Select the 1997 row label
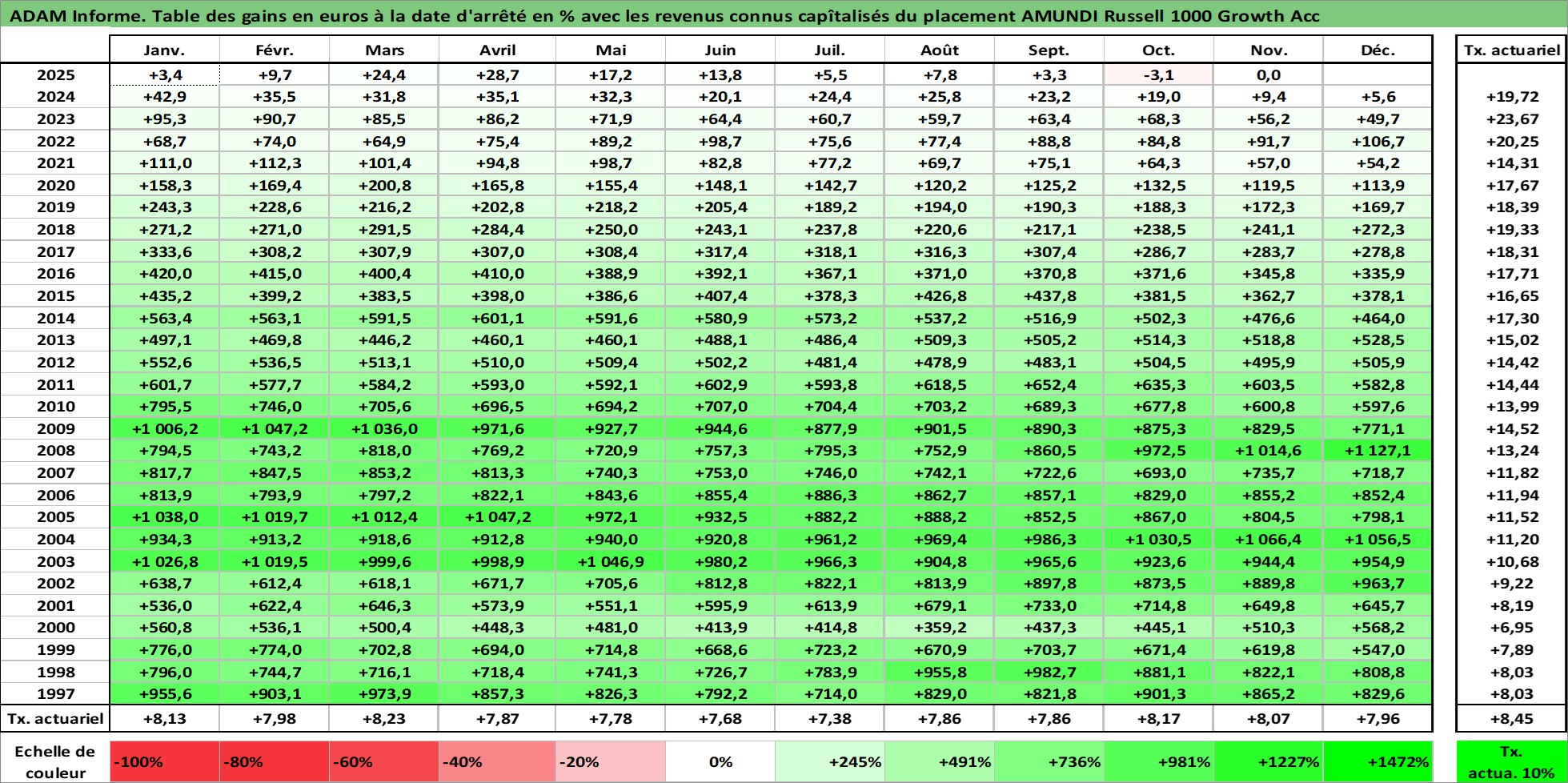Image resolution: width=1568 pixels, height=783 pixels. 55,694
